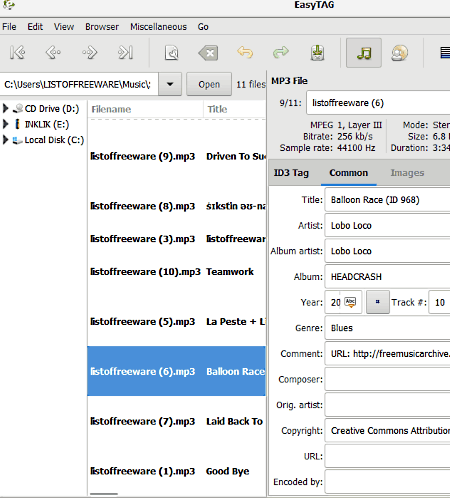Click the Composer field

[388, 379]
